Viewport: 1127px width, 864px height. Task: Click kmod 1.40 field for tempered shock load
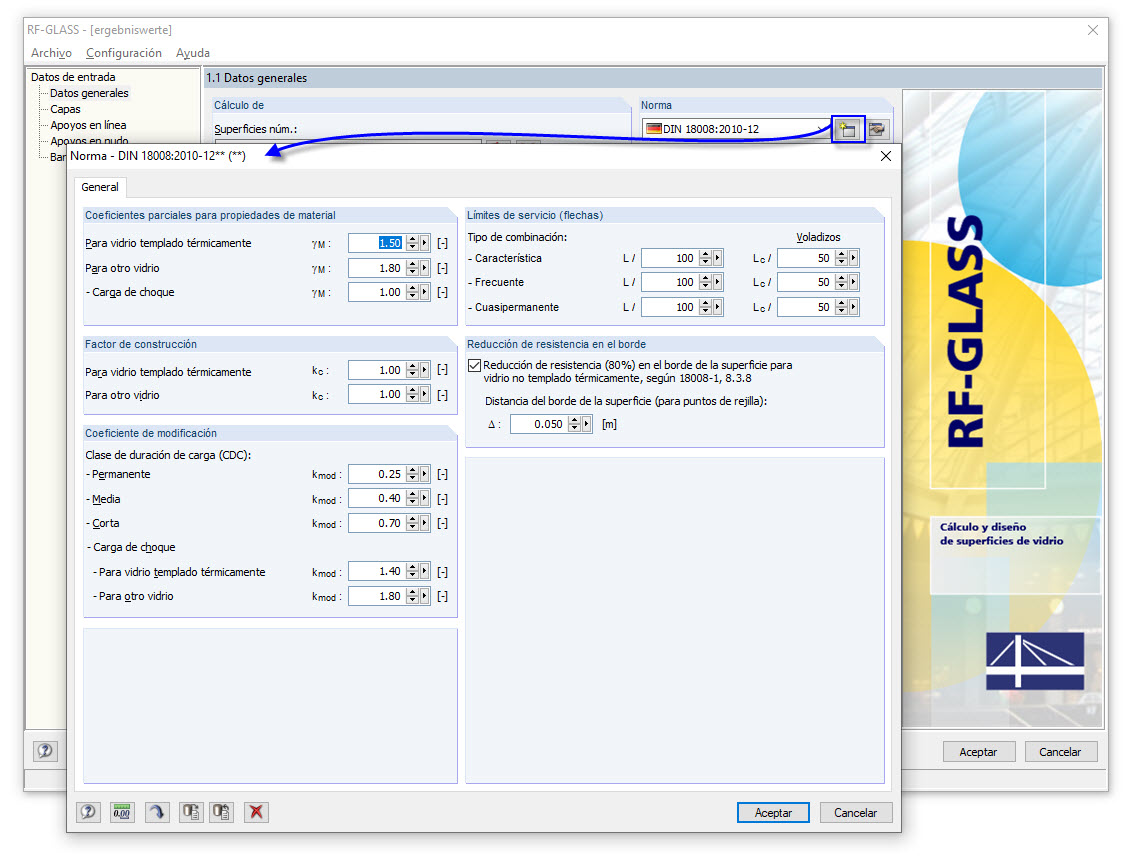coord(377,572)
